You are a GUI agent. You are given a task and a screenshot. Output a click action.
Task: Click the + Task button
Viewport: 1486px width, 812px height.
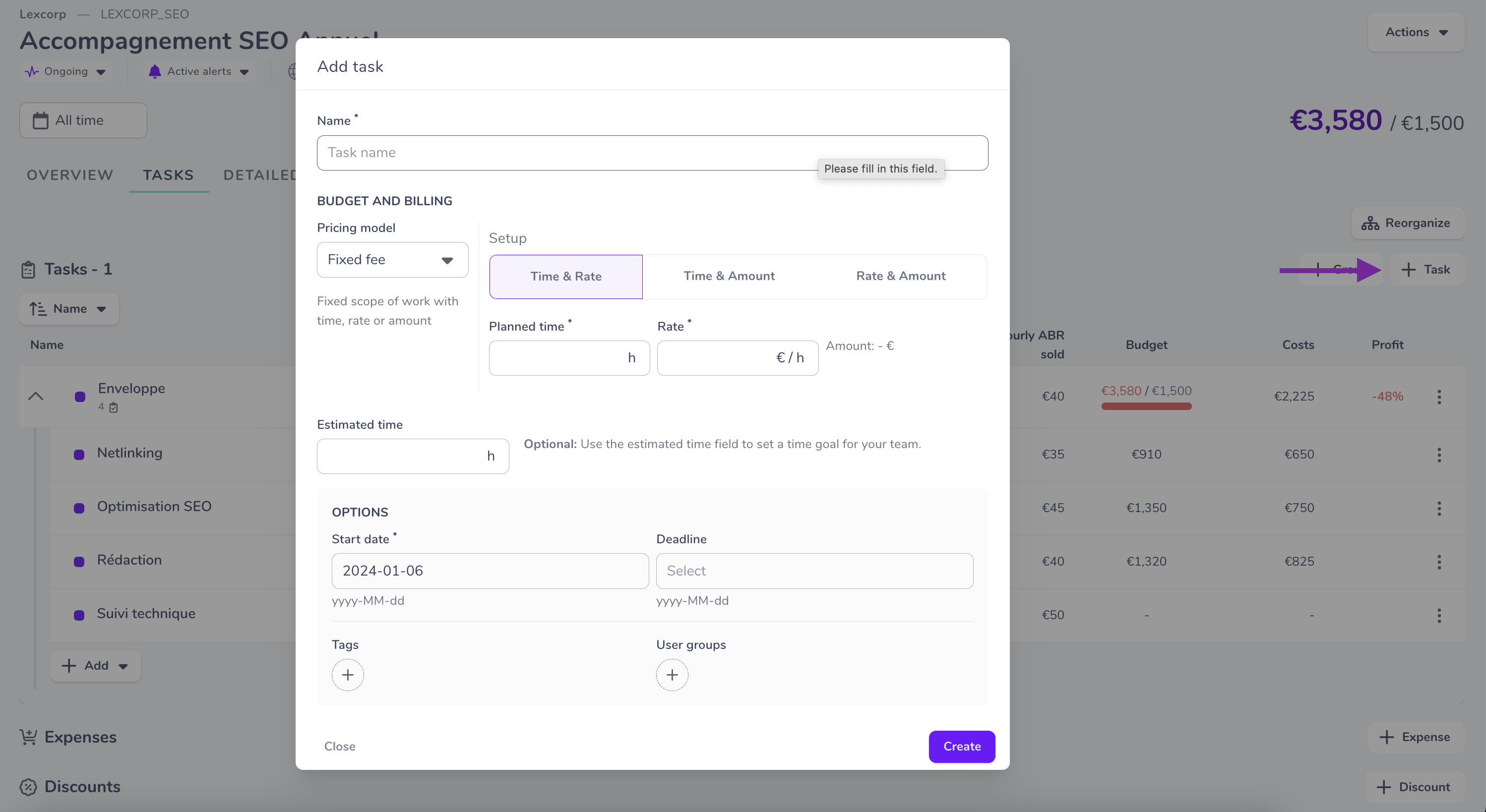(x=1426, y=269)
